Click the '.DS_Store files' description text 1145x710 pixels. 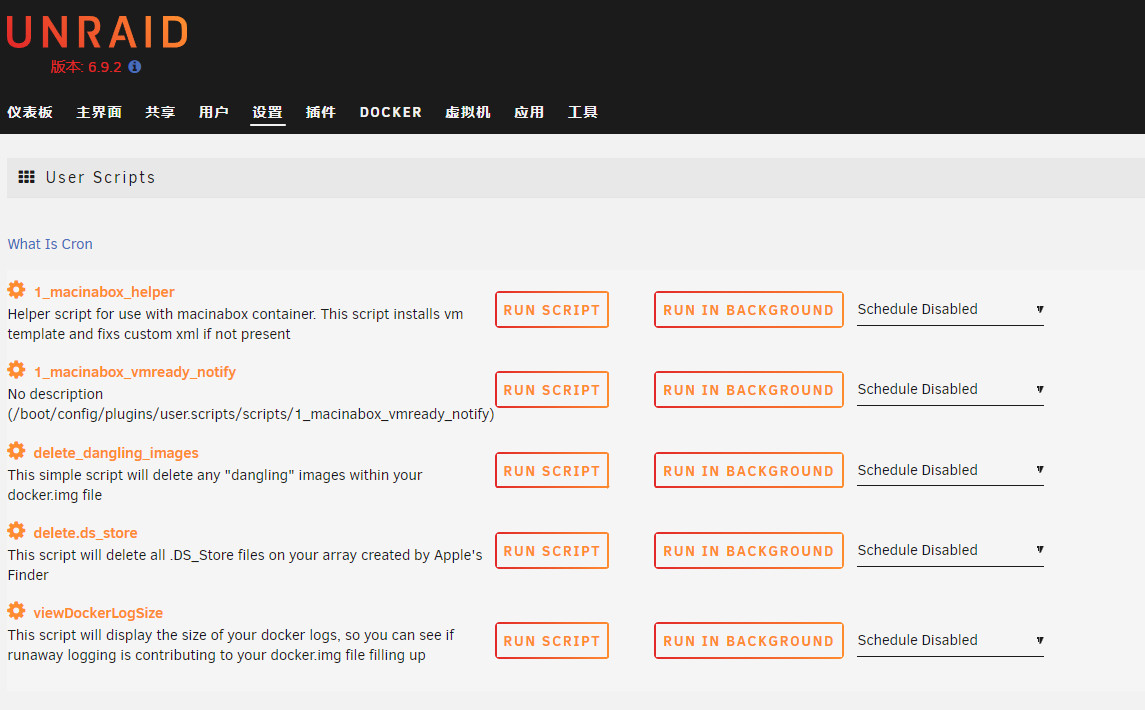pyautogui.click(x=245, y=565)
